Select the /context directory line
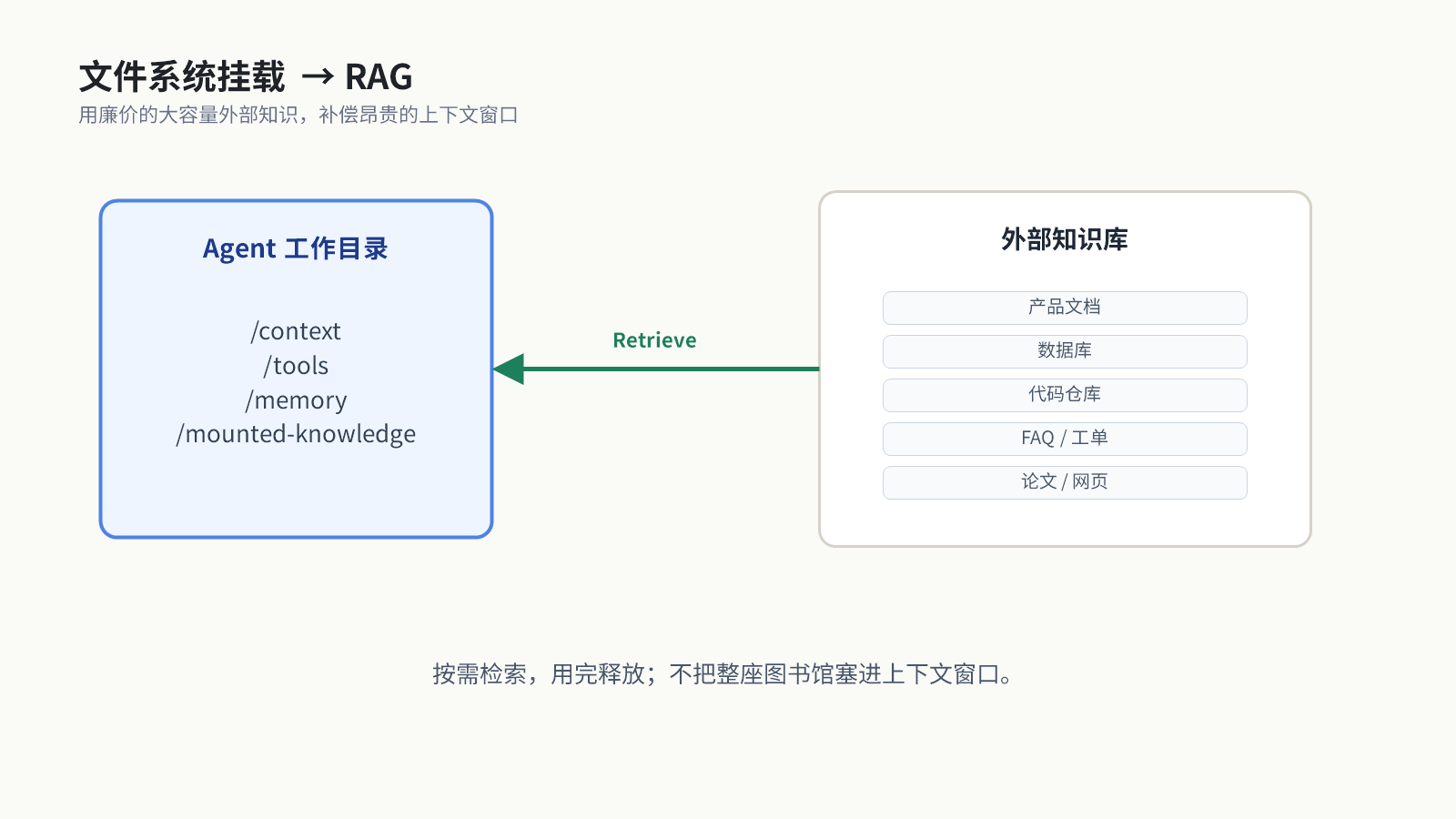The width and height of the screenshot is (1456, 819). 296,331
